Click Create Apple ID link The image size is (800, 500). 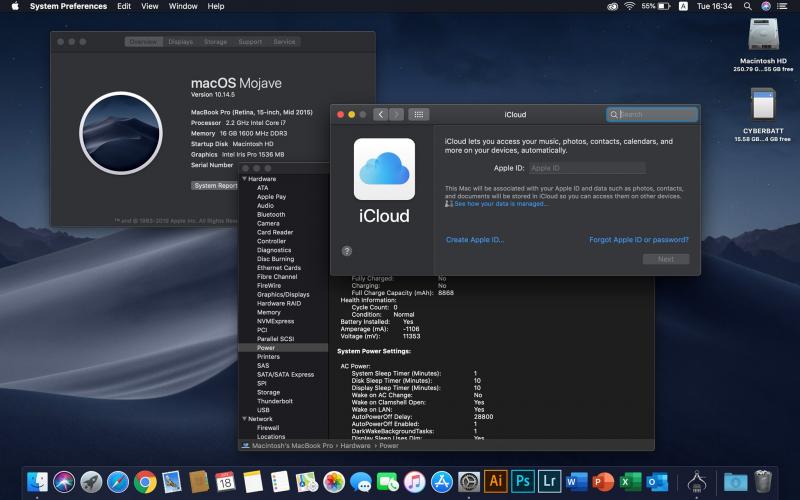pos(474,239)
